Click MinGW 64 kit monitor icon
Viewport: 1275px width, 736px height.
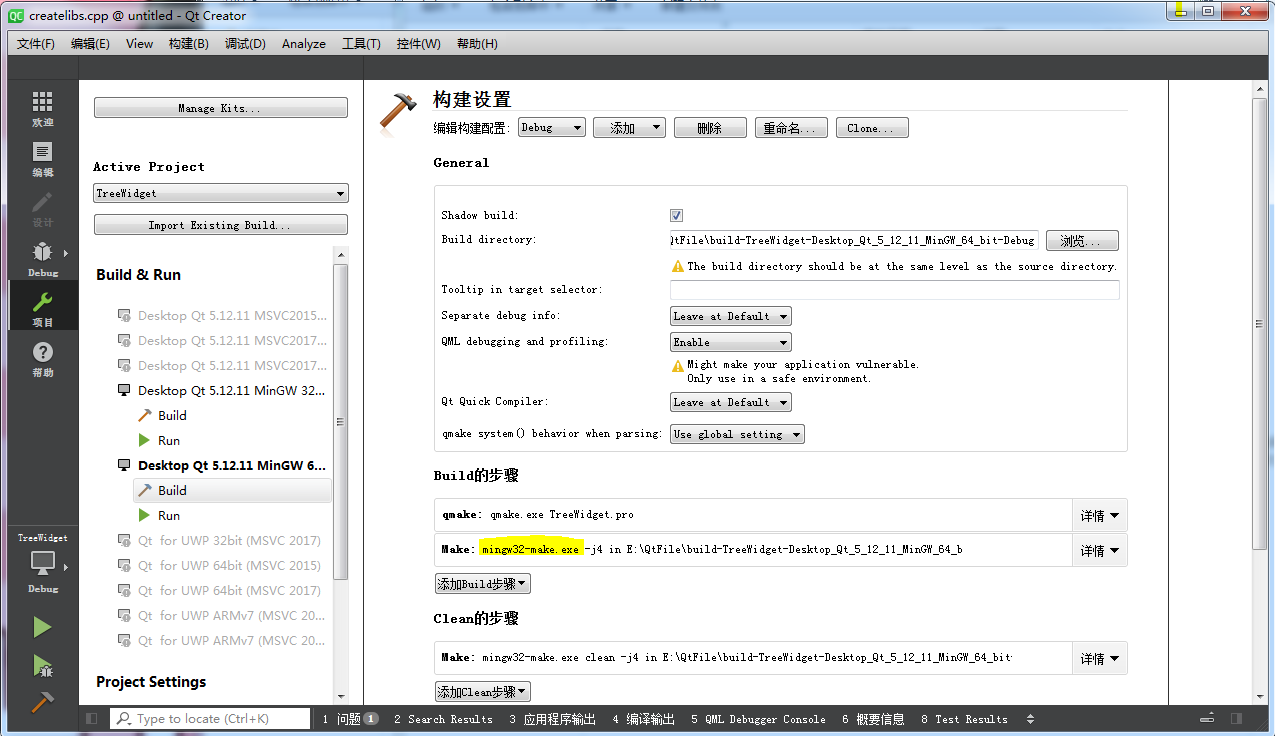click(124, 466)
